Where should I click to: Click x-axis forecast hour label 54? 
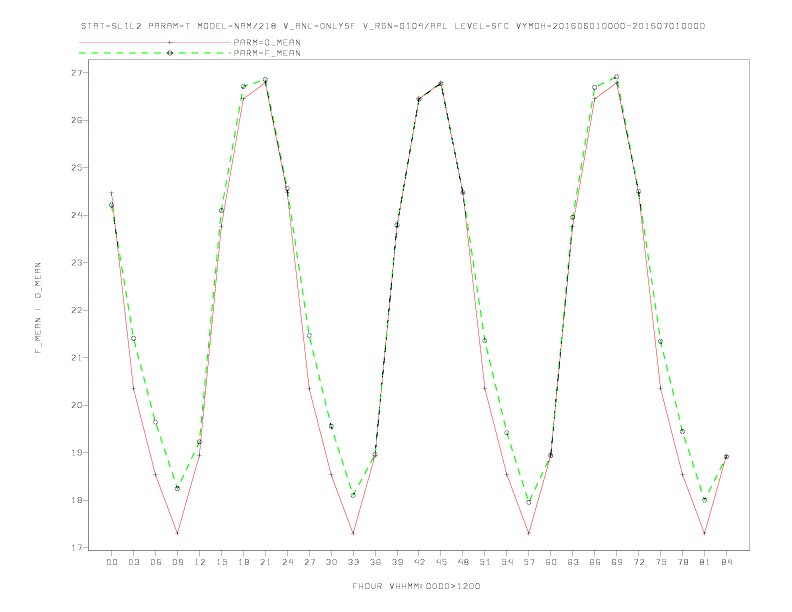click(507, 562)
